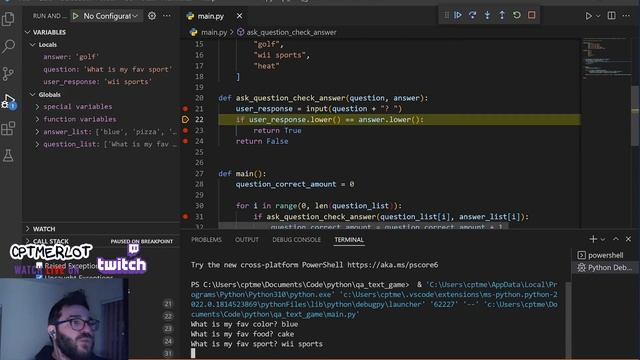
Task: Click line 28 question_correct_amount code
Action: (295, 184)
